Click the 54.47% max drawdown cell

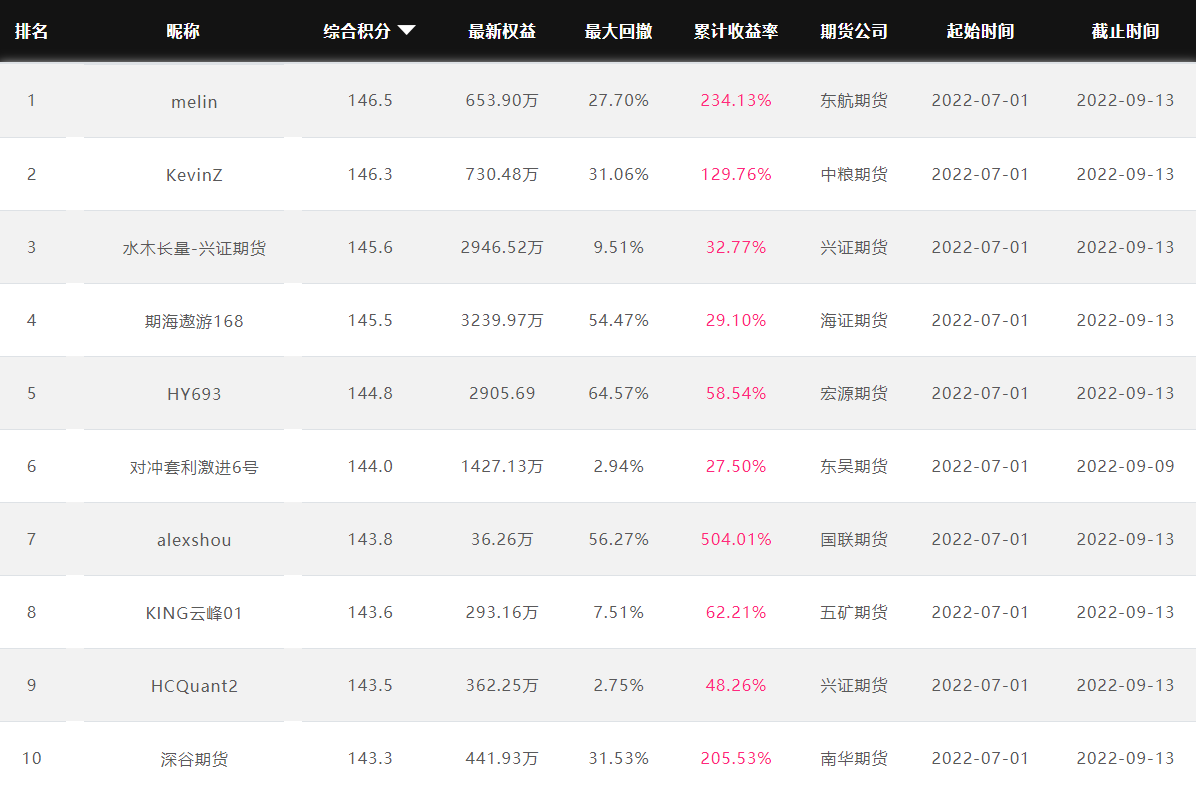619,320
